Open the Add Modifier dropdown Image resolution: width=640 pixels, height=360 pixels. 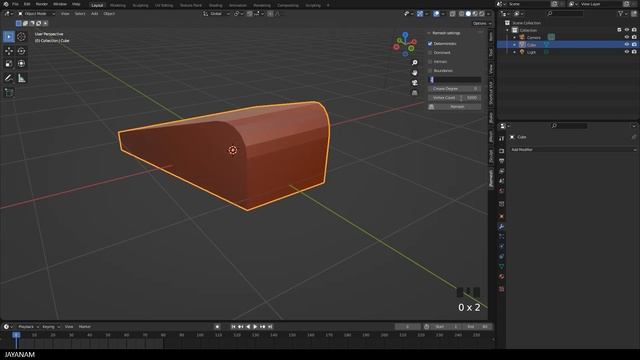coord(573,150)
